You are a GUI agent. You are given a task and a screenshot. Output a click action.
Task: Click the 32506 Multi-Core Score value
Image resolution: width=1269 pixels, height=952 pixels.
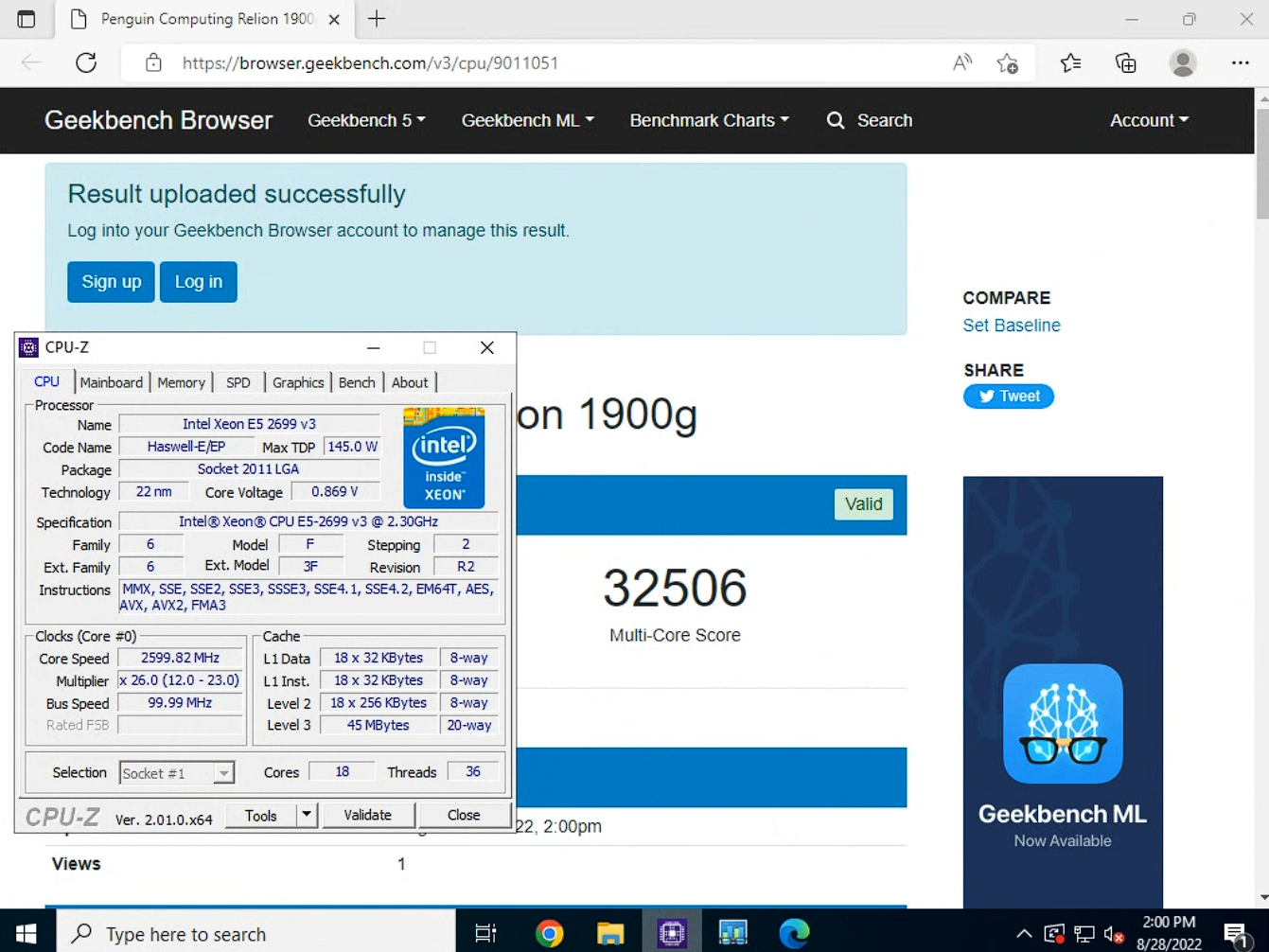[x=675, y=588]
